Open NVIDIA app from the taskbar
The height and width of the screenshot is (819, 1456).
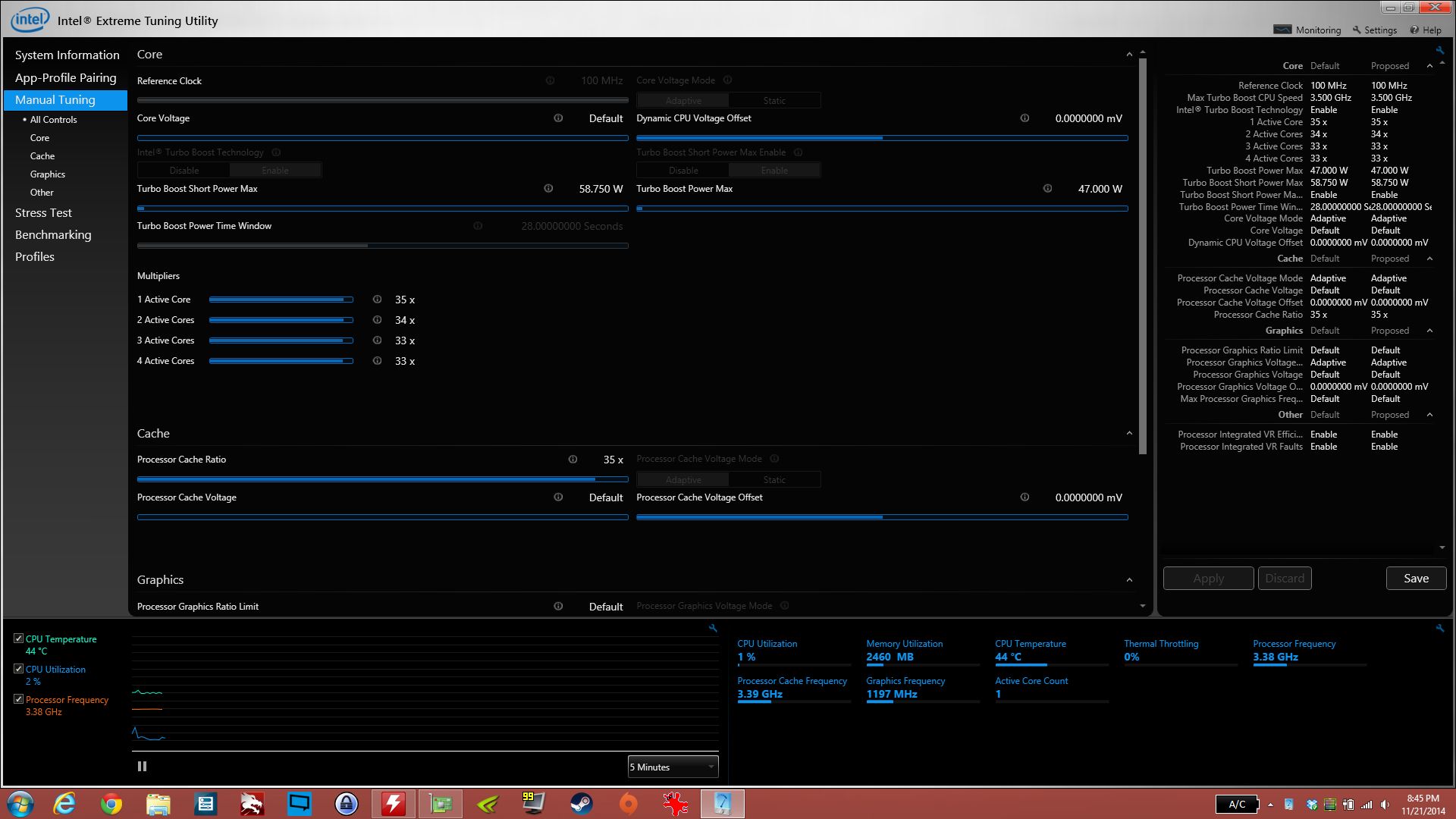click(488, 804)
